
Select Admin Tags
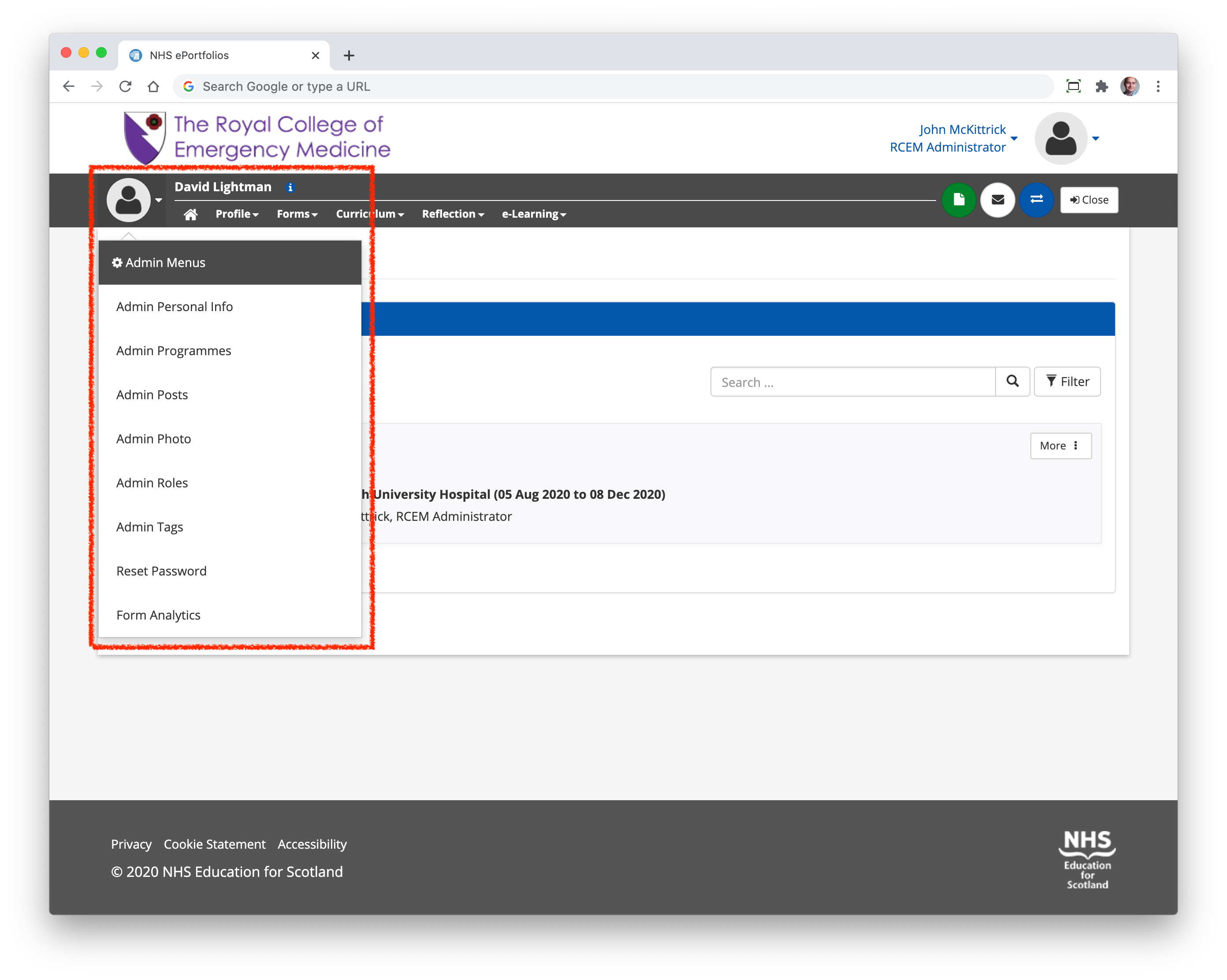230,527
